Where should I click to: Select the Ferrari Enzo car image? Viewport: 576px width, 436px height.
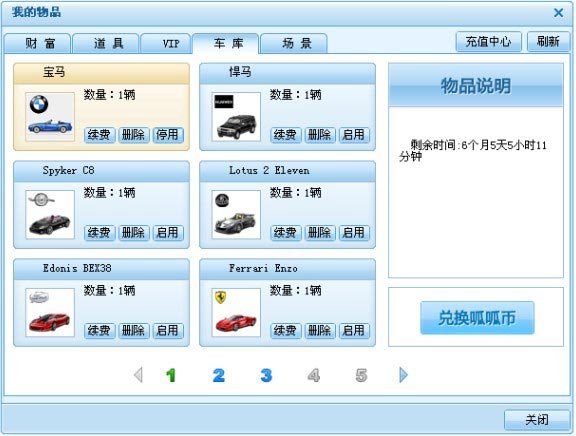click(236, 313)
